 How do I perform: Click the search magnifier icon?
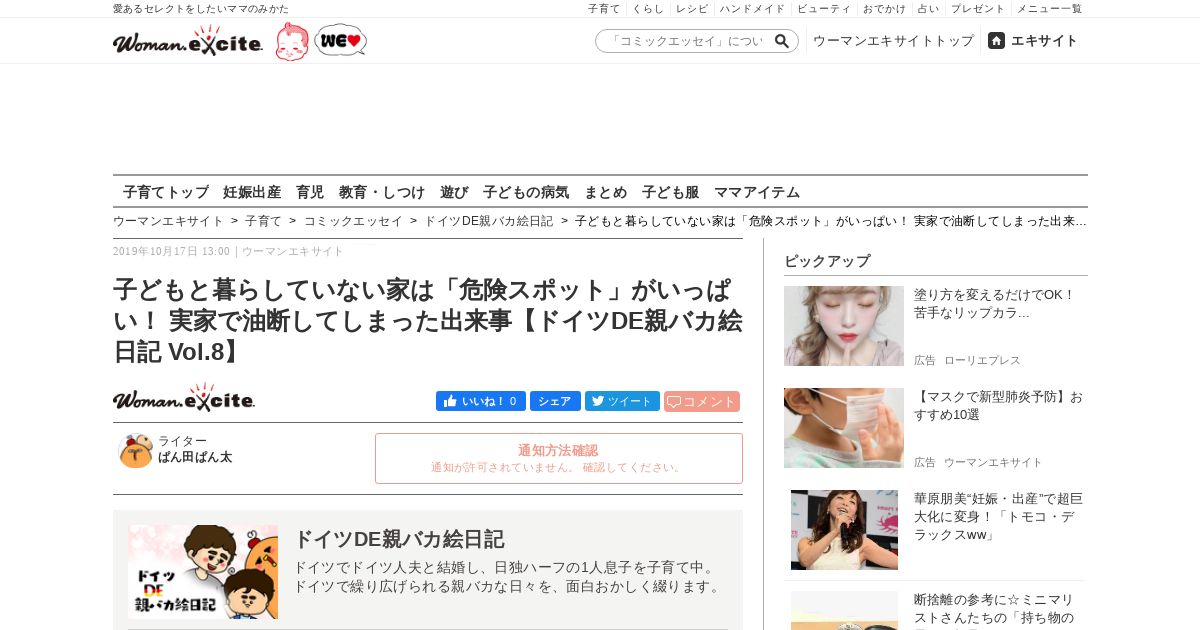point(782,41)
